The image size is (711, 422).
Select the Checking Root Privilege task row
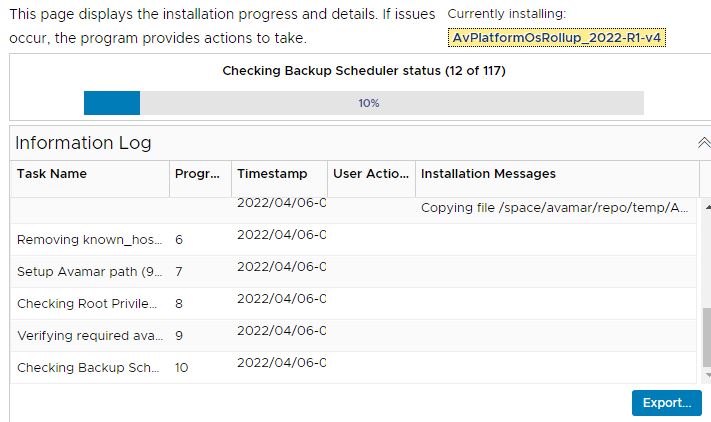88,304
